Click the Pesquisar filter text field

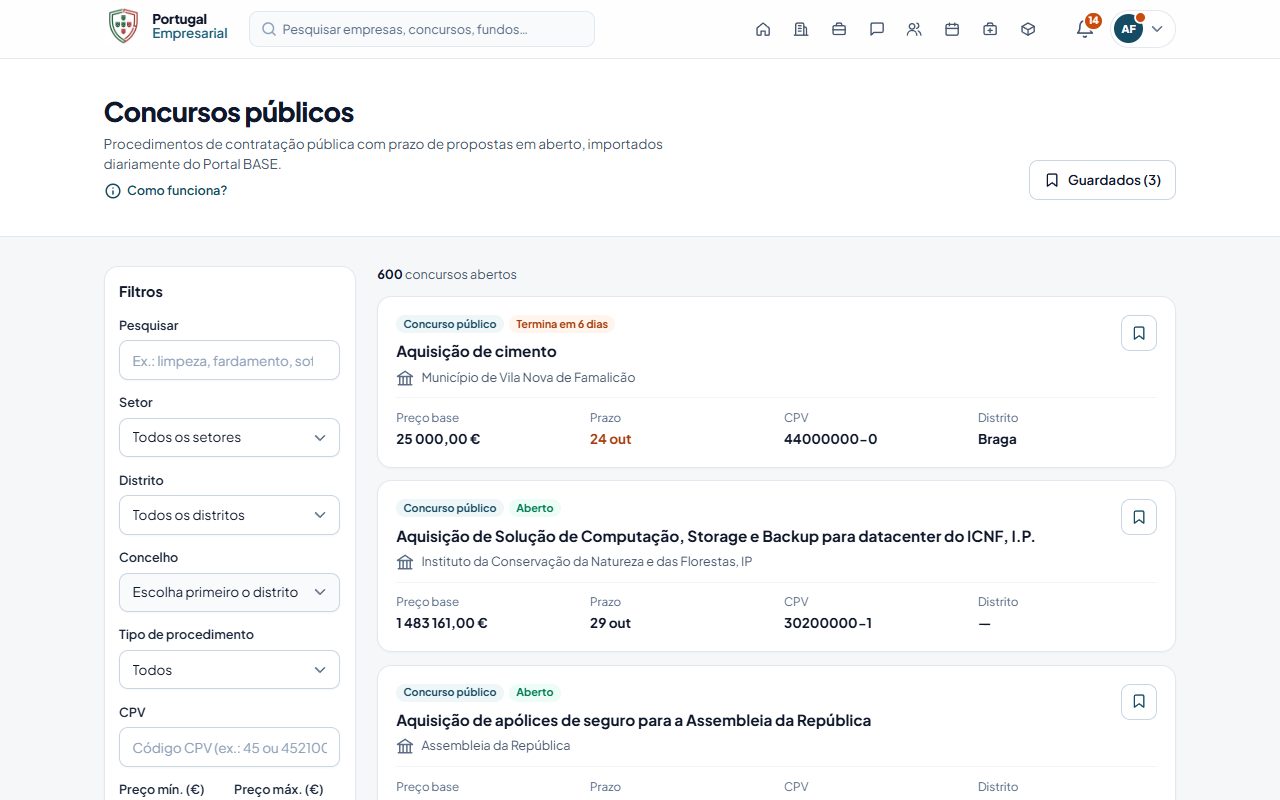(x=229, y=360)
